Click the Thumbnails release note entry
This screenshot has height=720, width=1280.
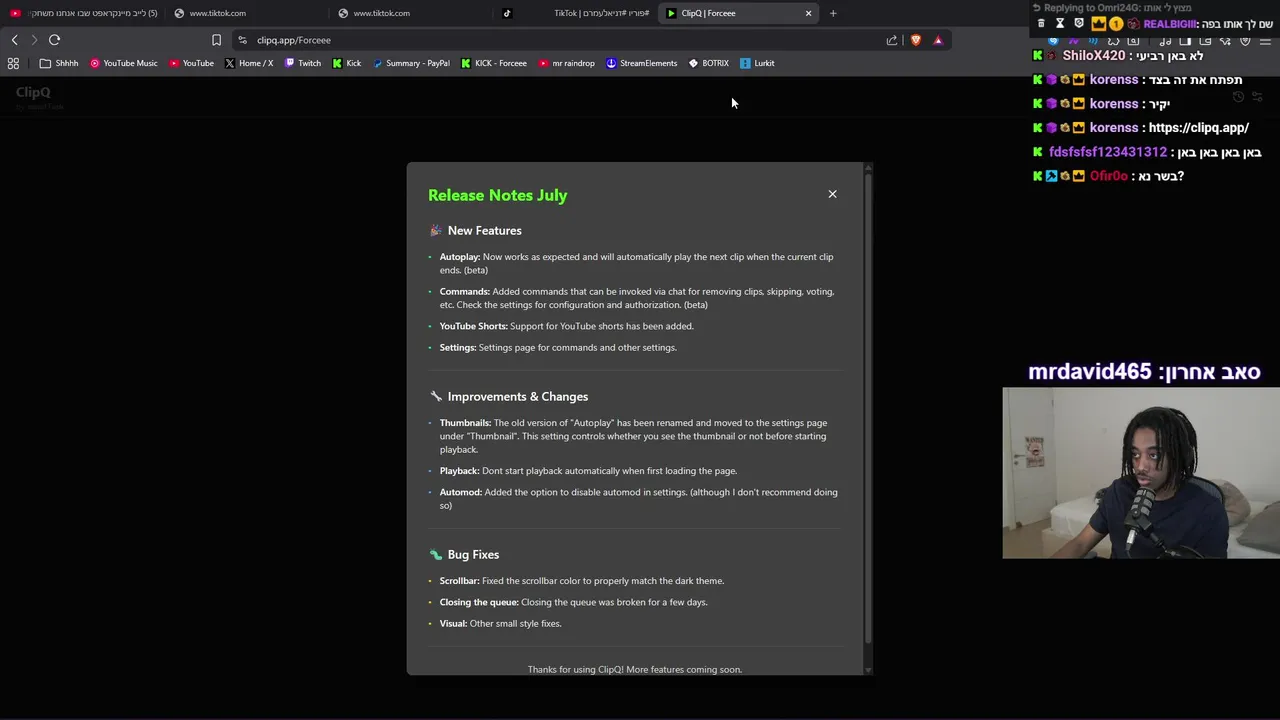[x=634, y=436]
